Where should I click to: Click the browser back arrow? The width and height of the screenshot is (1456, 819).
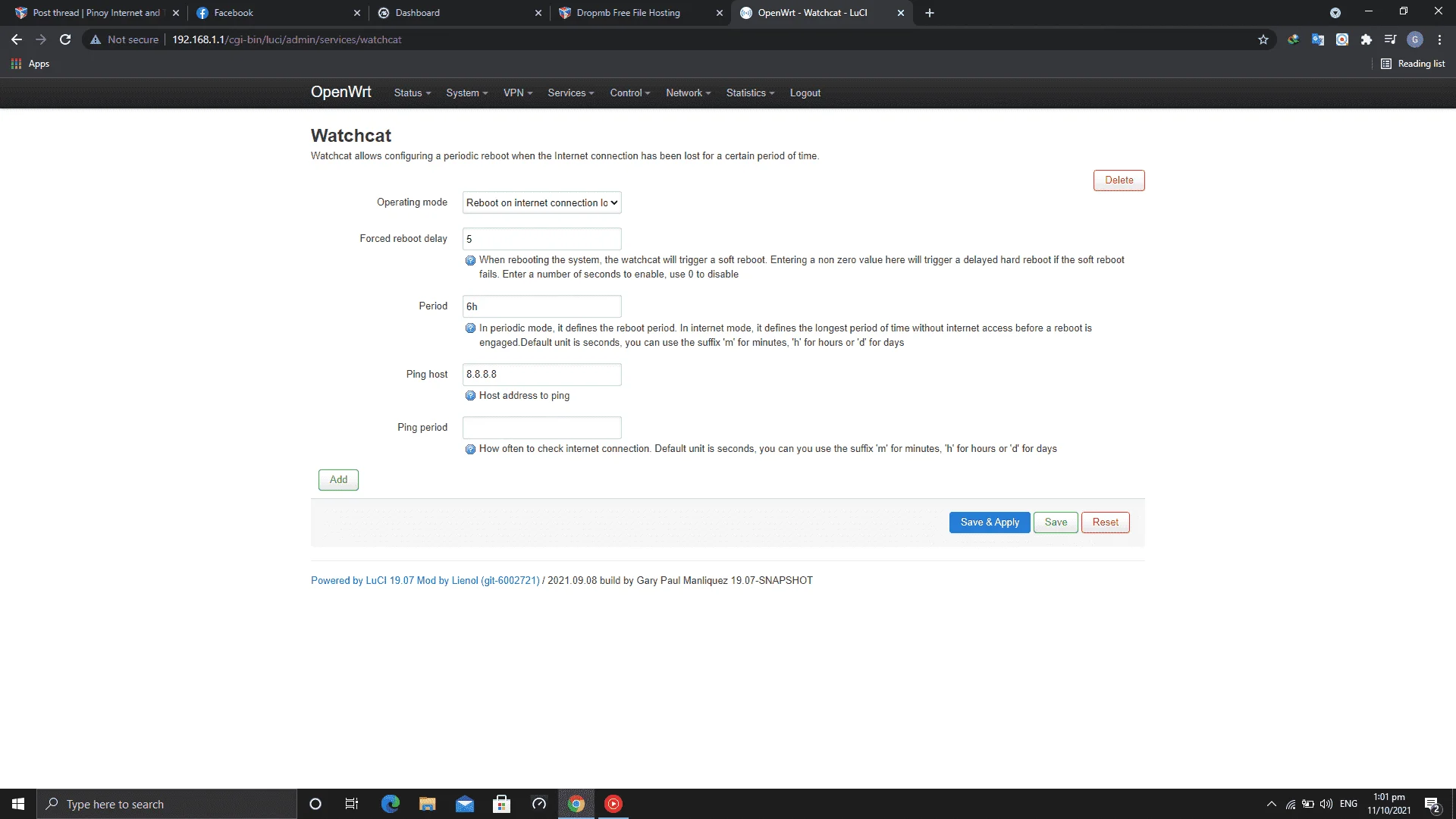[17, 39]
